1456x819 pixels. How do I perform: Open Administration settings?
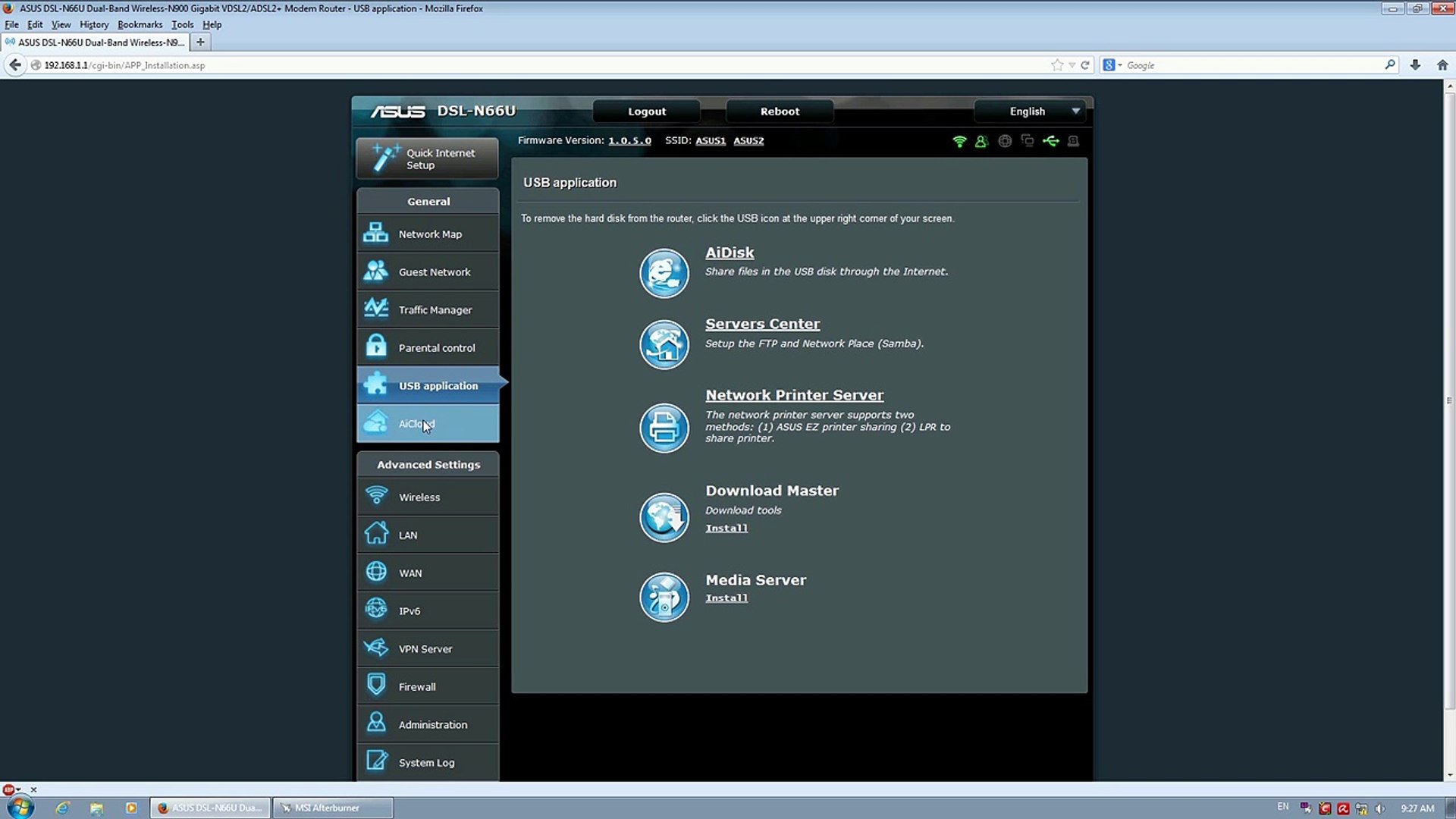tap(428, 724)
